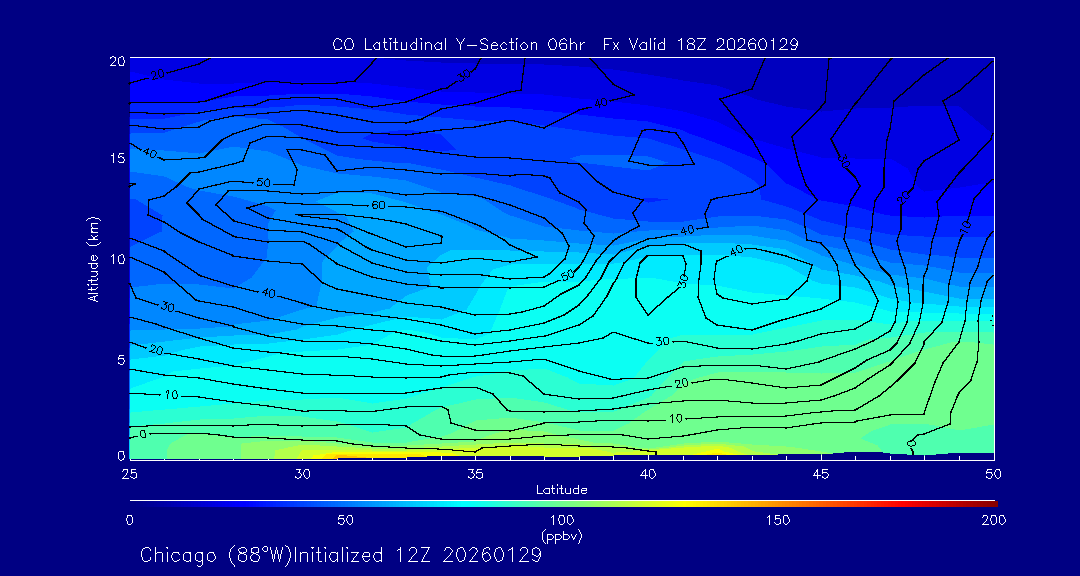Viewport: 1080px width, 576px height.
Task: Click altitude axis tick label "15"
Action: click(x=117, y=158)
